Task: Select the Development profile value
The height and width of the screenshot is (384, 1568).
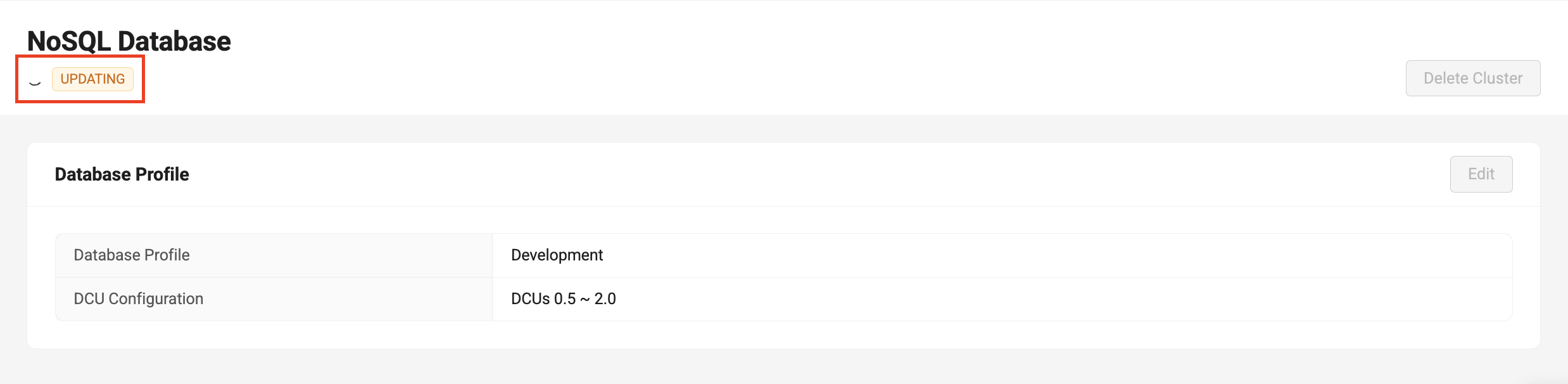Action: point(557,255)
